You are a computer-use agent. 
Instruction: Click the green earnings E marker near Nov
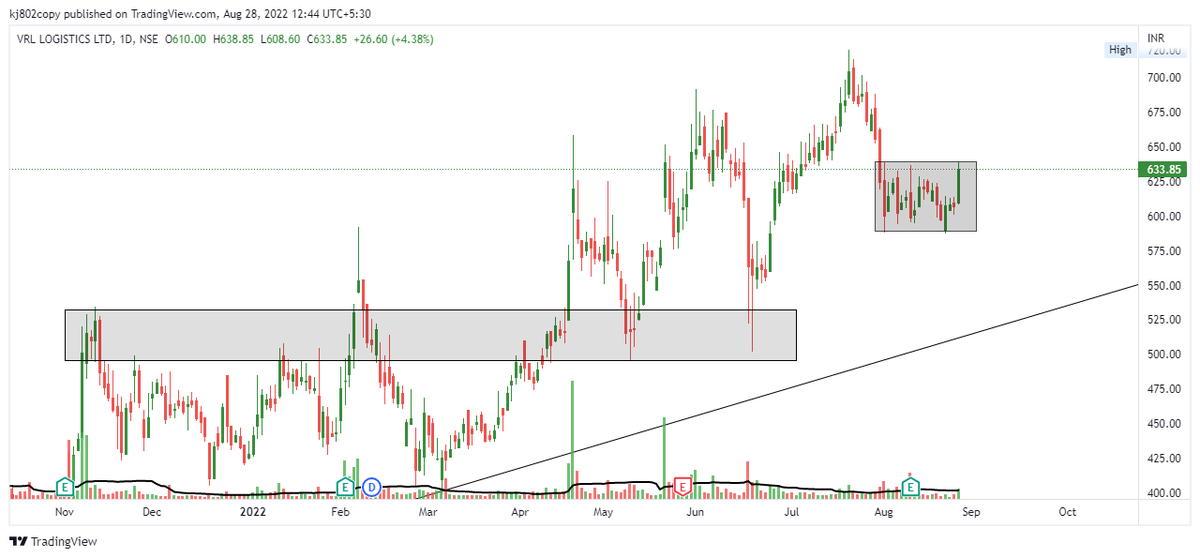[x=65, y=487]
